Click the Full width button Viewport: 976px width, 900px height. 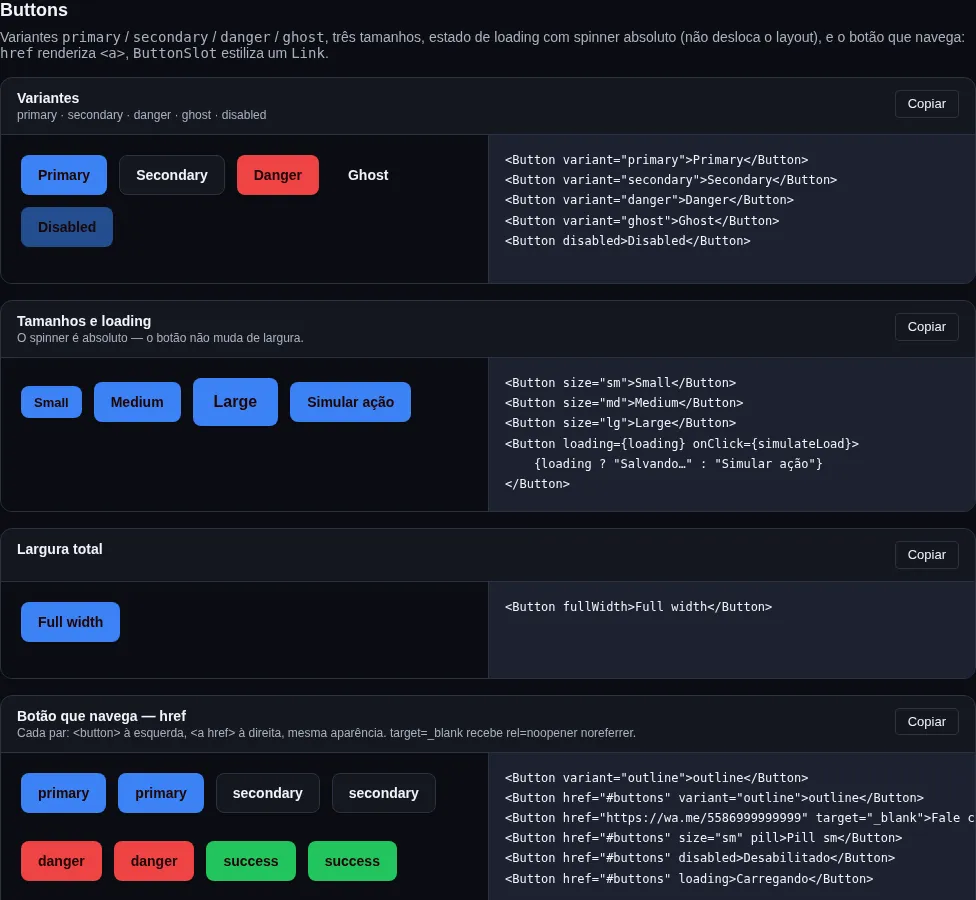(x=70, y=622)
